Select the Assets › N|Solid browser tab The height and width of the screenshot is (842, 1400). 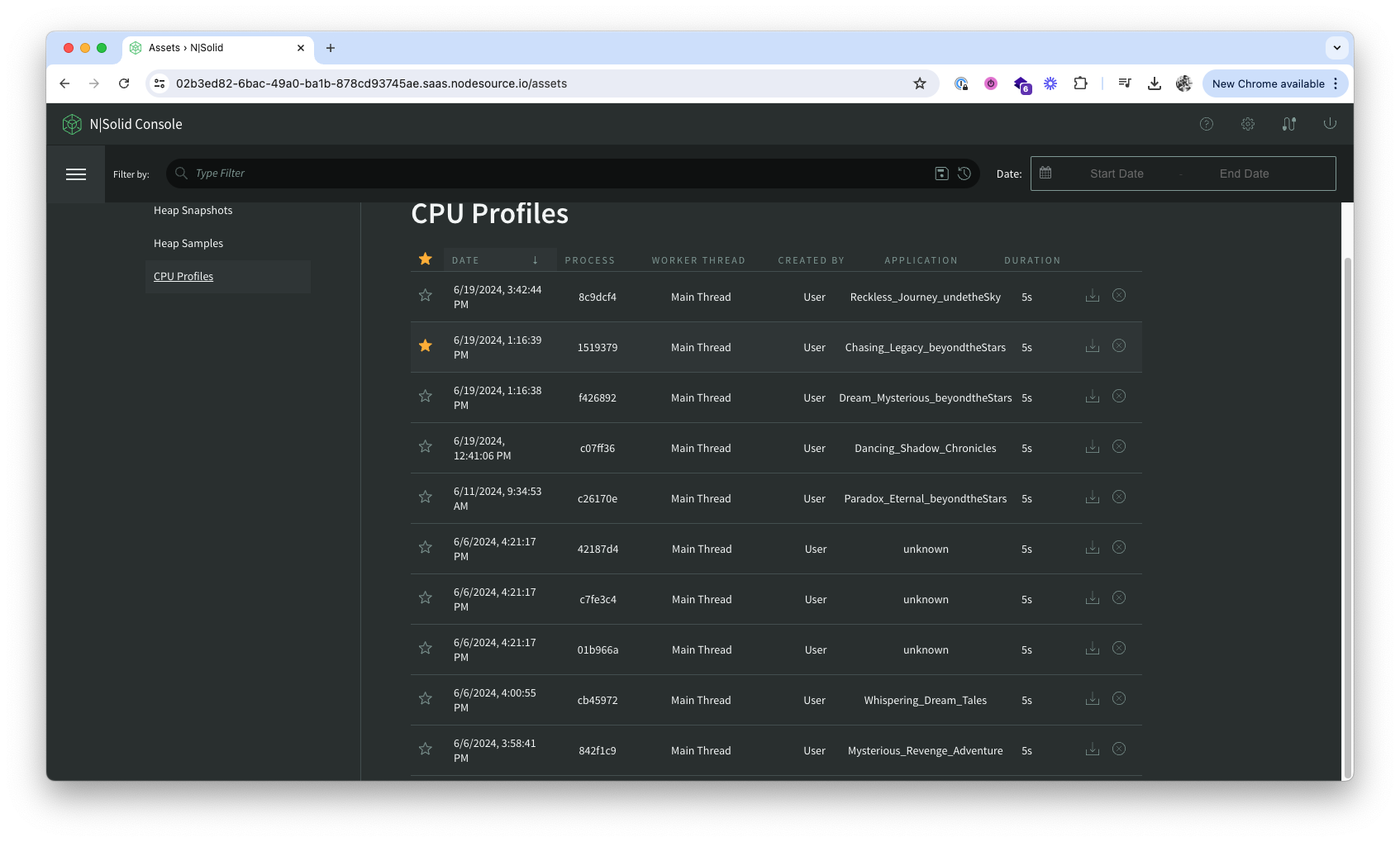[x=218, y=48]
